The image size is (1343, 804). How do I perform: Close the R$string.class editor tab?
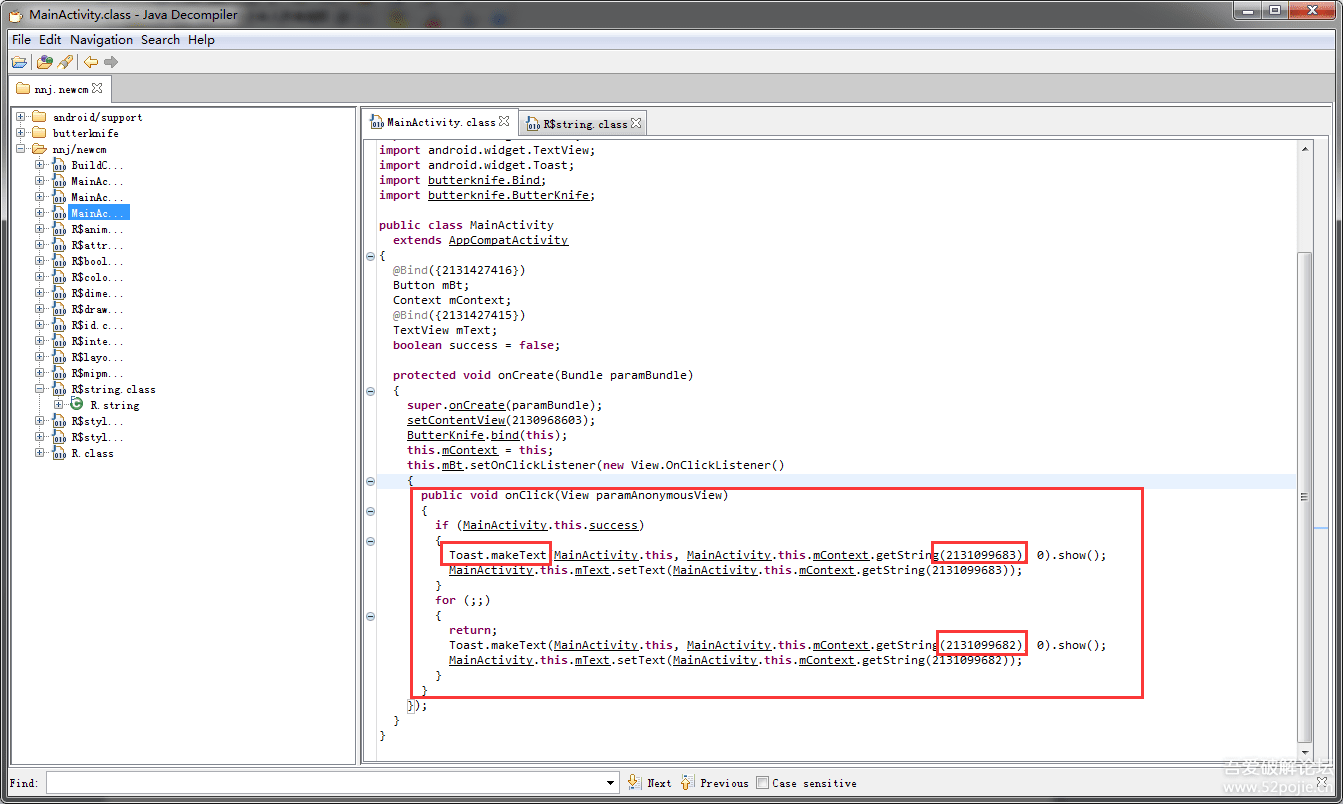pyautogui.click(x=636, y=123)
